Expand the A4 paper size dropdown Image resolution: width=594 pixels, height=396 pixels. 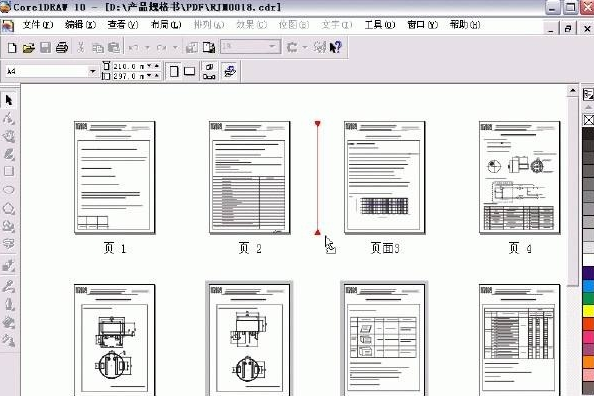[92, 71]
